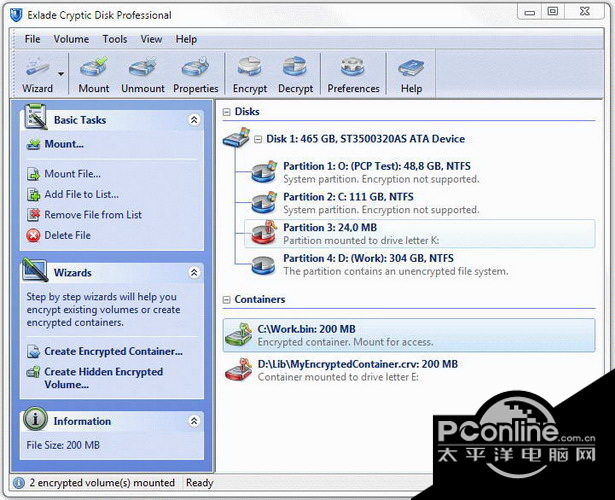Click 'File Size: 200 MB' text
Viewport: 615px width, 500px height.
63,445
